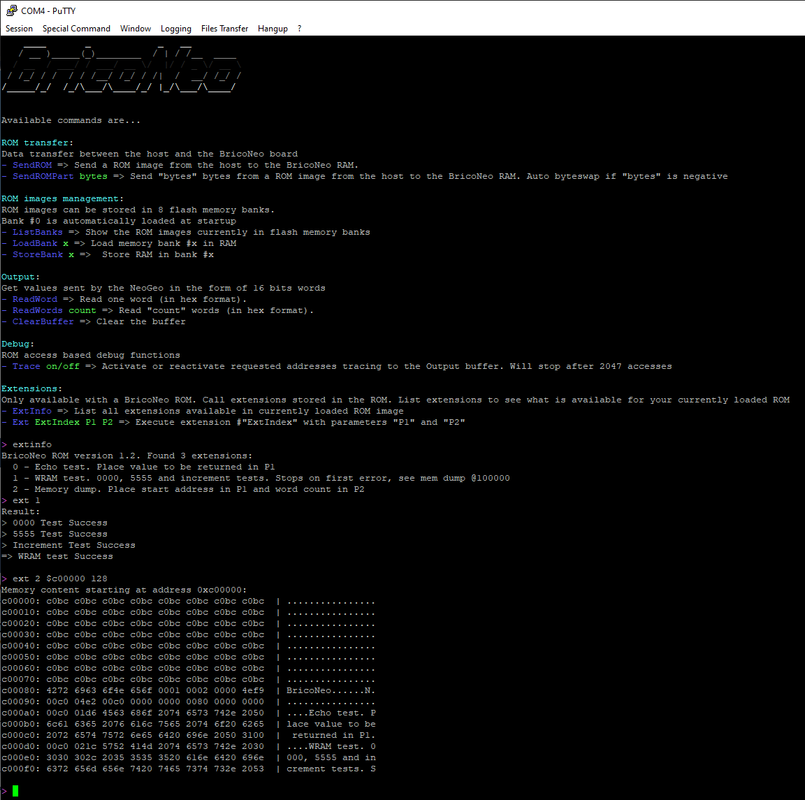
Task: Click the ExtInfo command text
Action: pyautogui.click(x=32, y=411)
